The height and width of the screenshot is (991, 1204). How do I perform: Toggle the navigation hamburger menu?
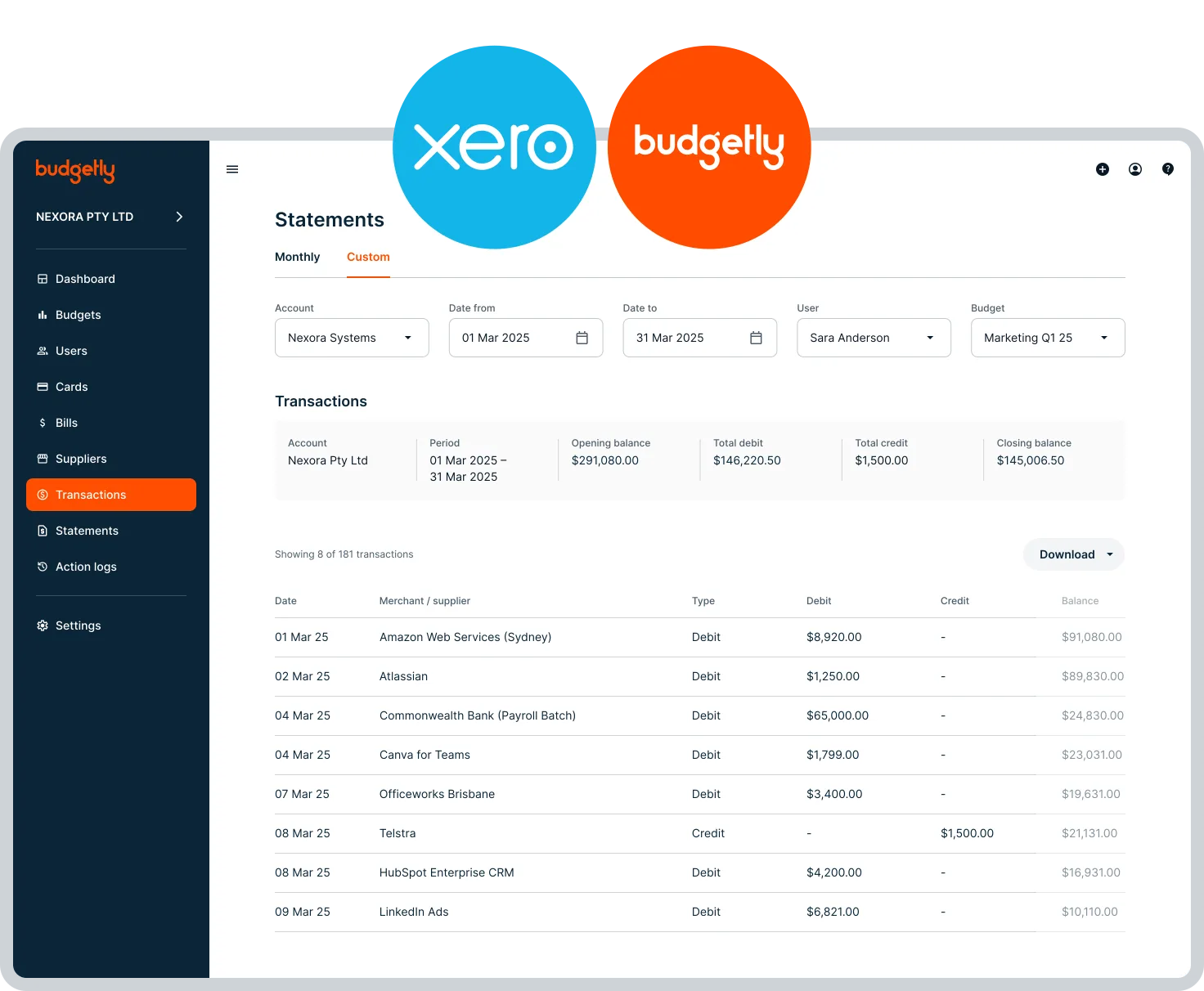point(232,169)
